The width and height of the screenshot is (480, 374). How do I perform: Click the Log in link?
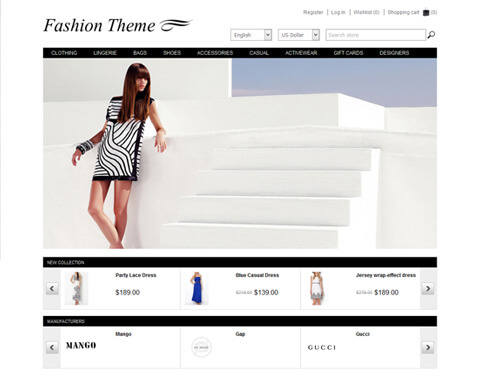click(x=338, y=12)
